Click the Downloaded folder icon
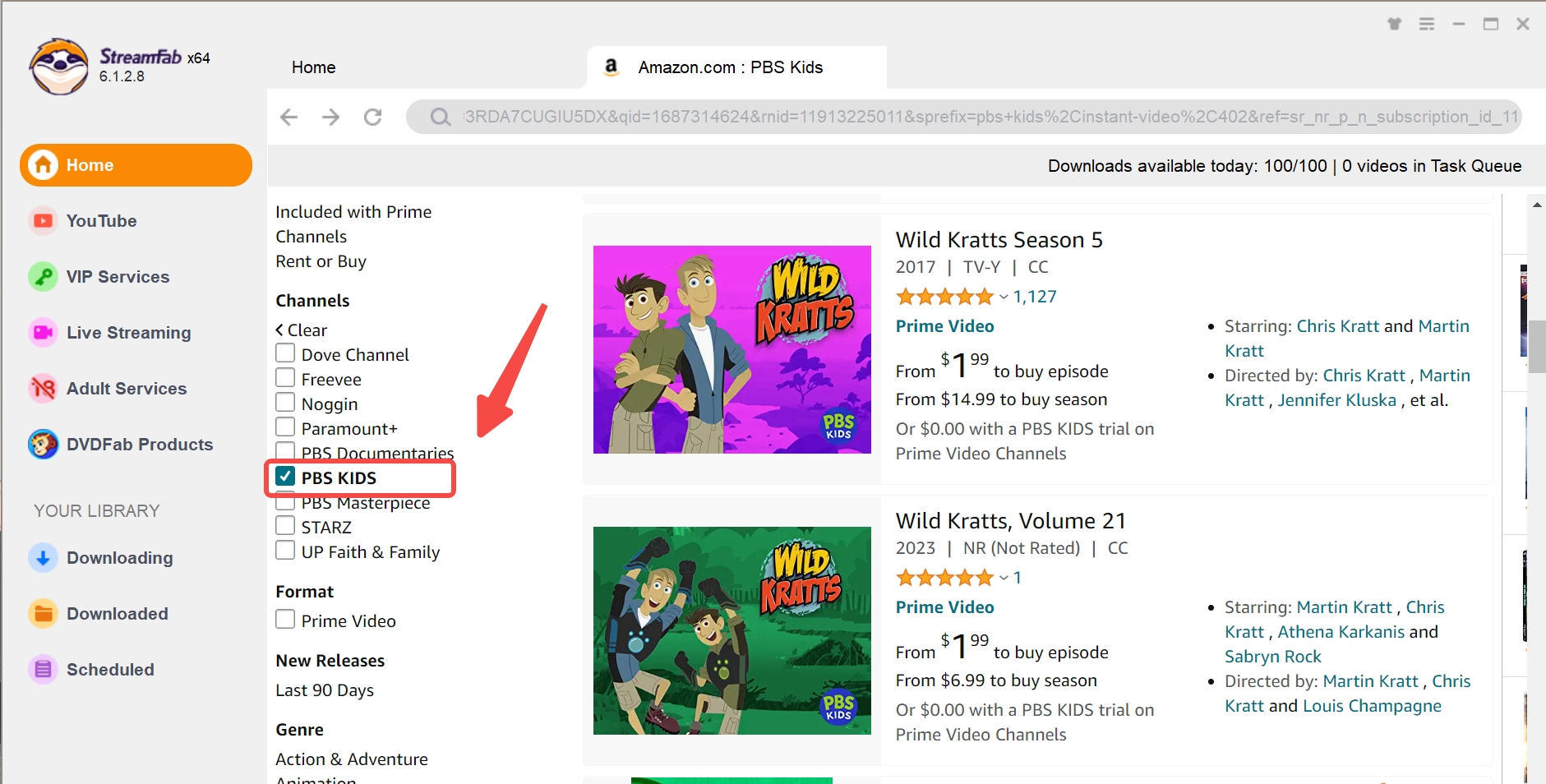 [x=43, y=614]
